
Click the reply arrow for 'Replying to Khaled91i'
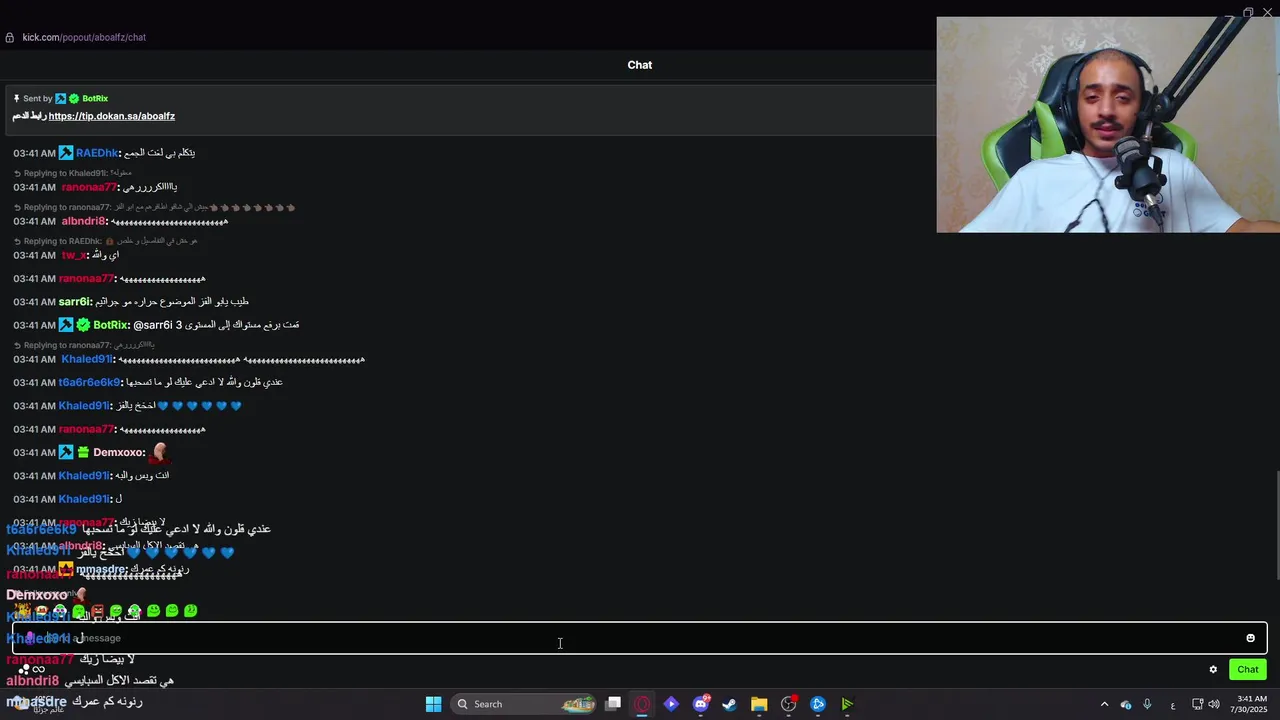point(17,173)
